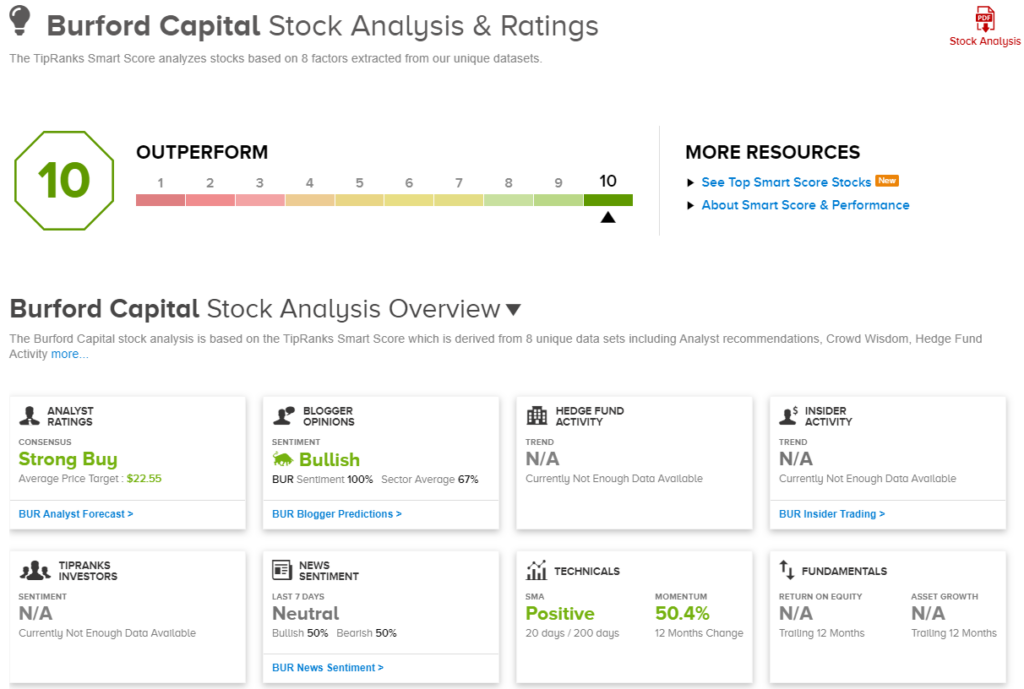Click the 'more...' link in overview description
1024x689 pixels.
70,354
